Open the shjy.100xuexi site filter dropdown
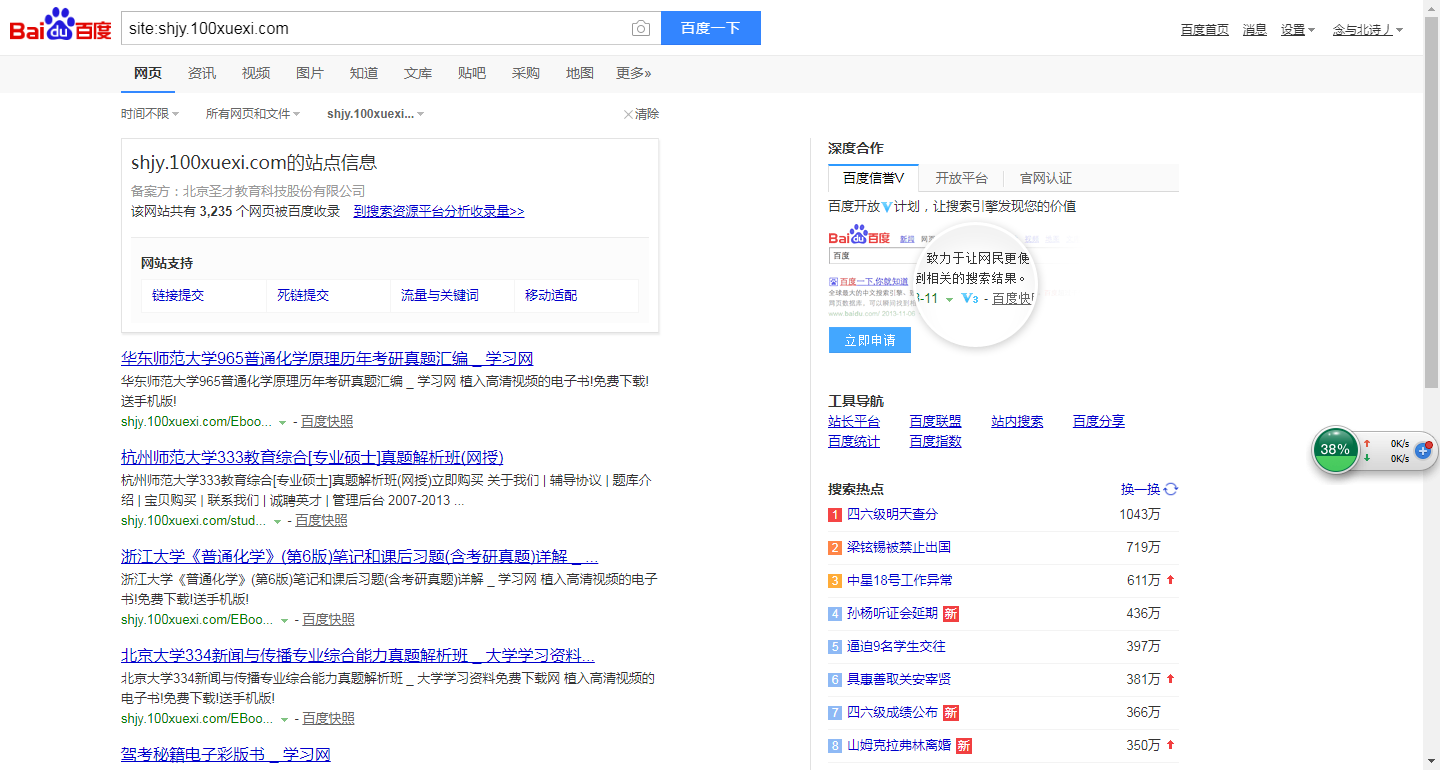This screenshot has height=770, width=1440. [376, 114]
